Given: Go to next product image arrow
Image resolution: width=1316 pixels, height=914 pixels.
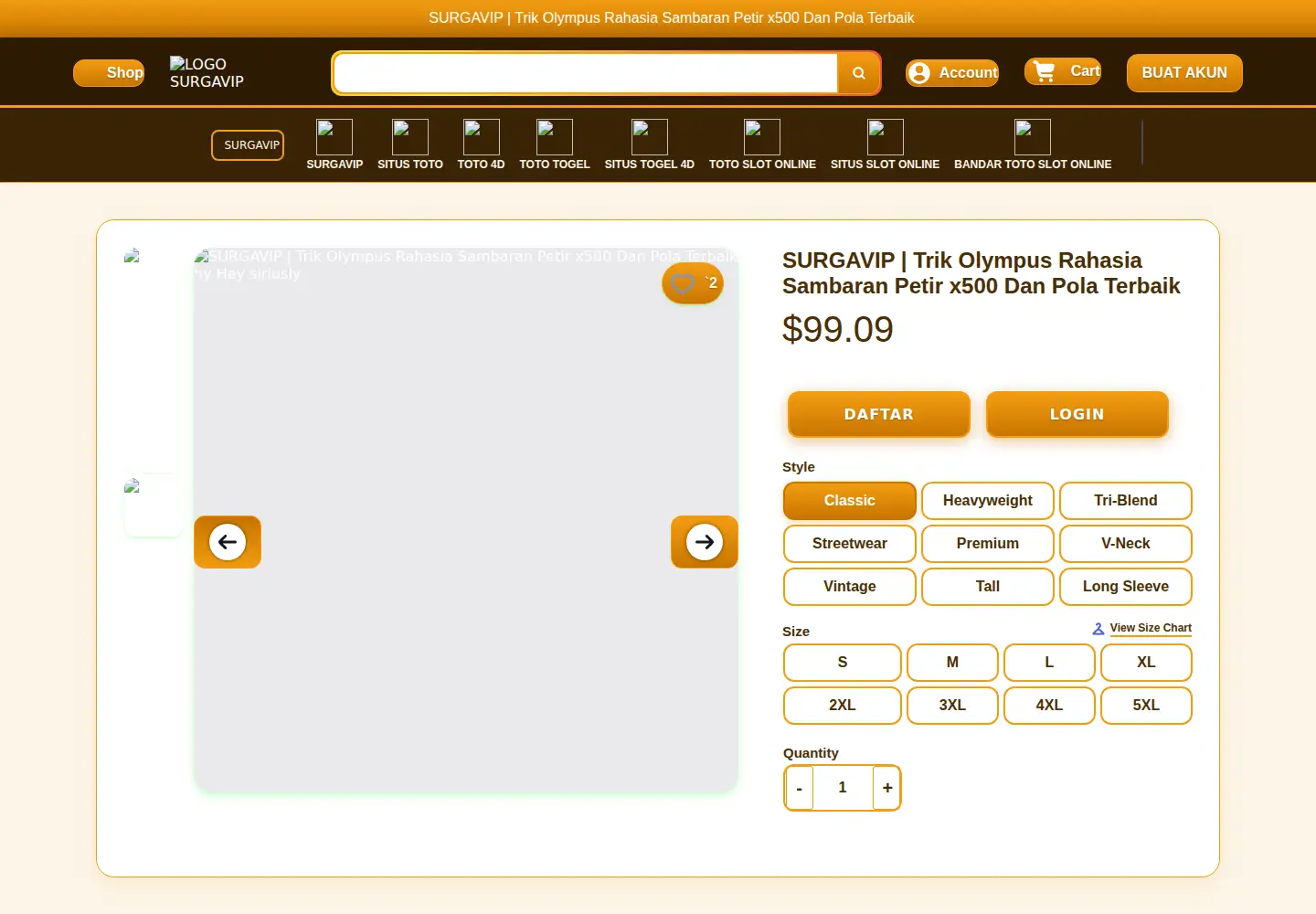Looking at the screenshot, I should (x=705, y=542).
